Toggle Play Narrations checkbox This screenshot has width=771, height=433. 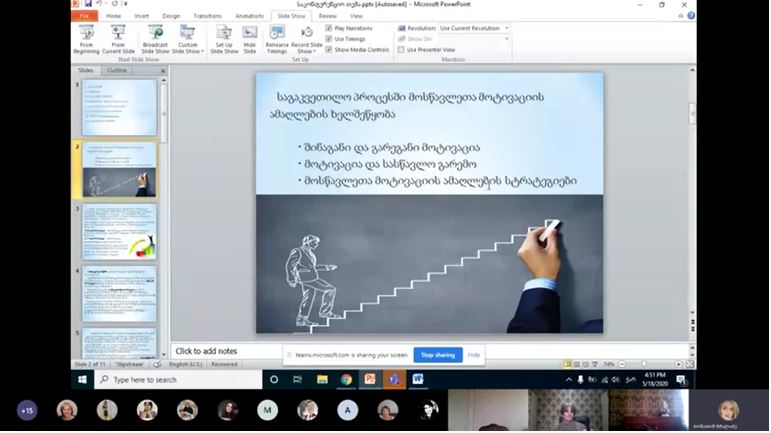[x=329, y=28]
